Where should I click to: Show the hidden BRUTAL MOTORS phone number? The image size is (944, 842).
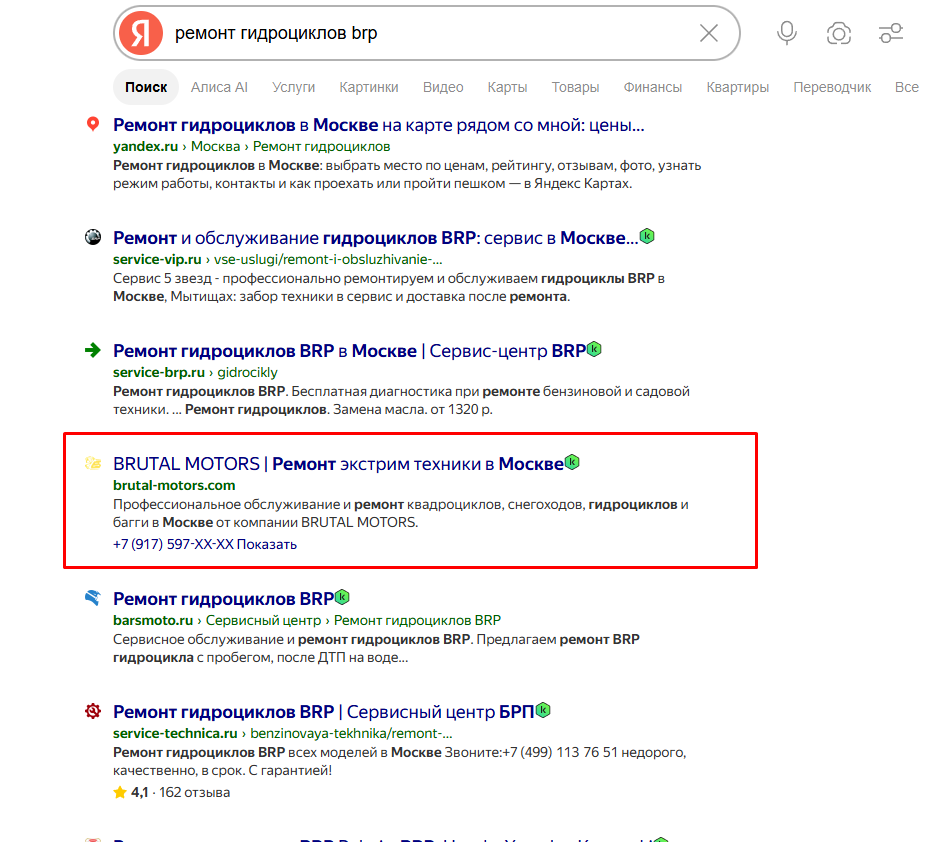click(266, 544)
